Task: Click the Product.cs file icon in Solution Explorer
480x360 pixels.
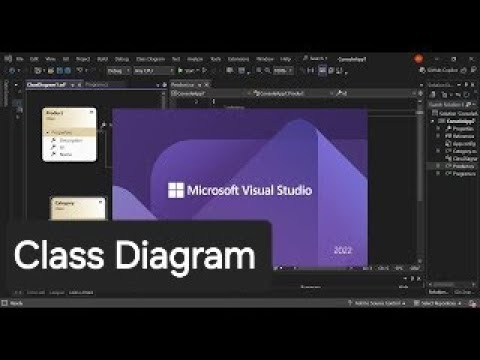Action: (x=448, y=166)
